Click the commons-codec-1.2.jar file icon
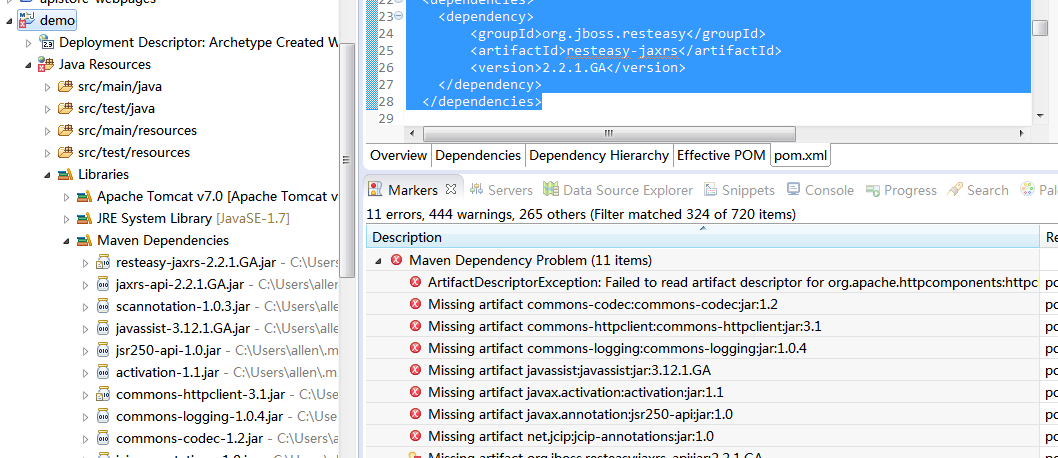 coord(103,438)
